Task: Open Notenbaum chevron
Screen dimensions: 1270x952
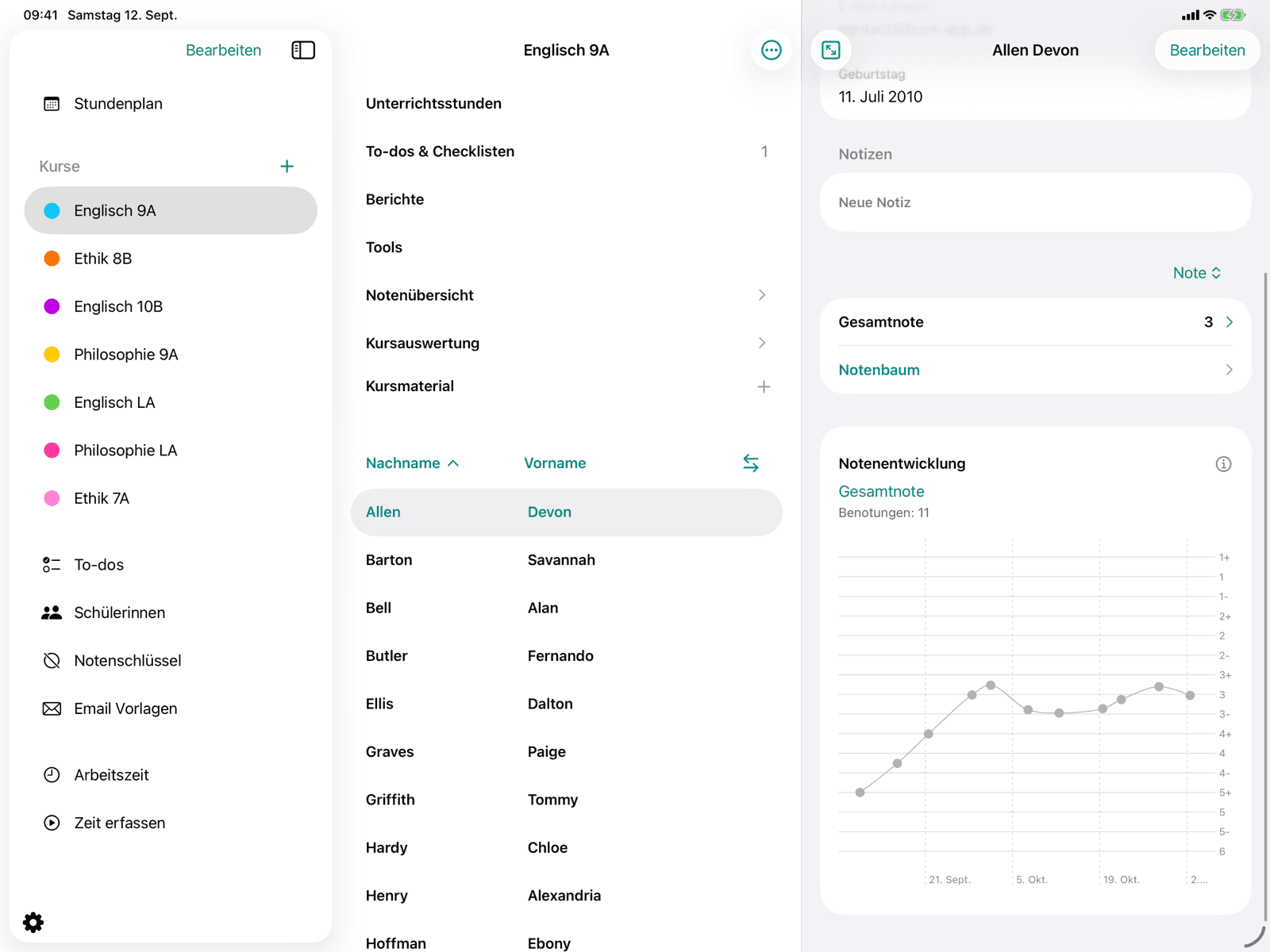Action: pos(1229,370)
